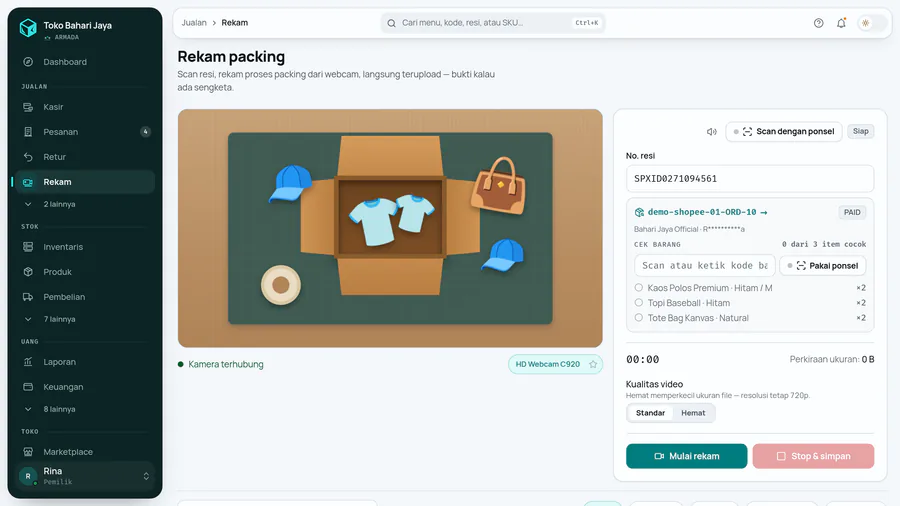900x506 pixels.
Task: Focus the search bar for menu, kode, resi
Action: 492,23
